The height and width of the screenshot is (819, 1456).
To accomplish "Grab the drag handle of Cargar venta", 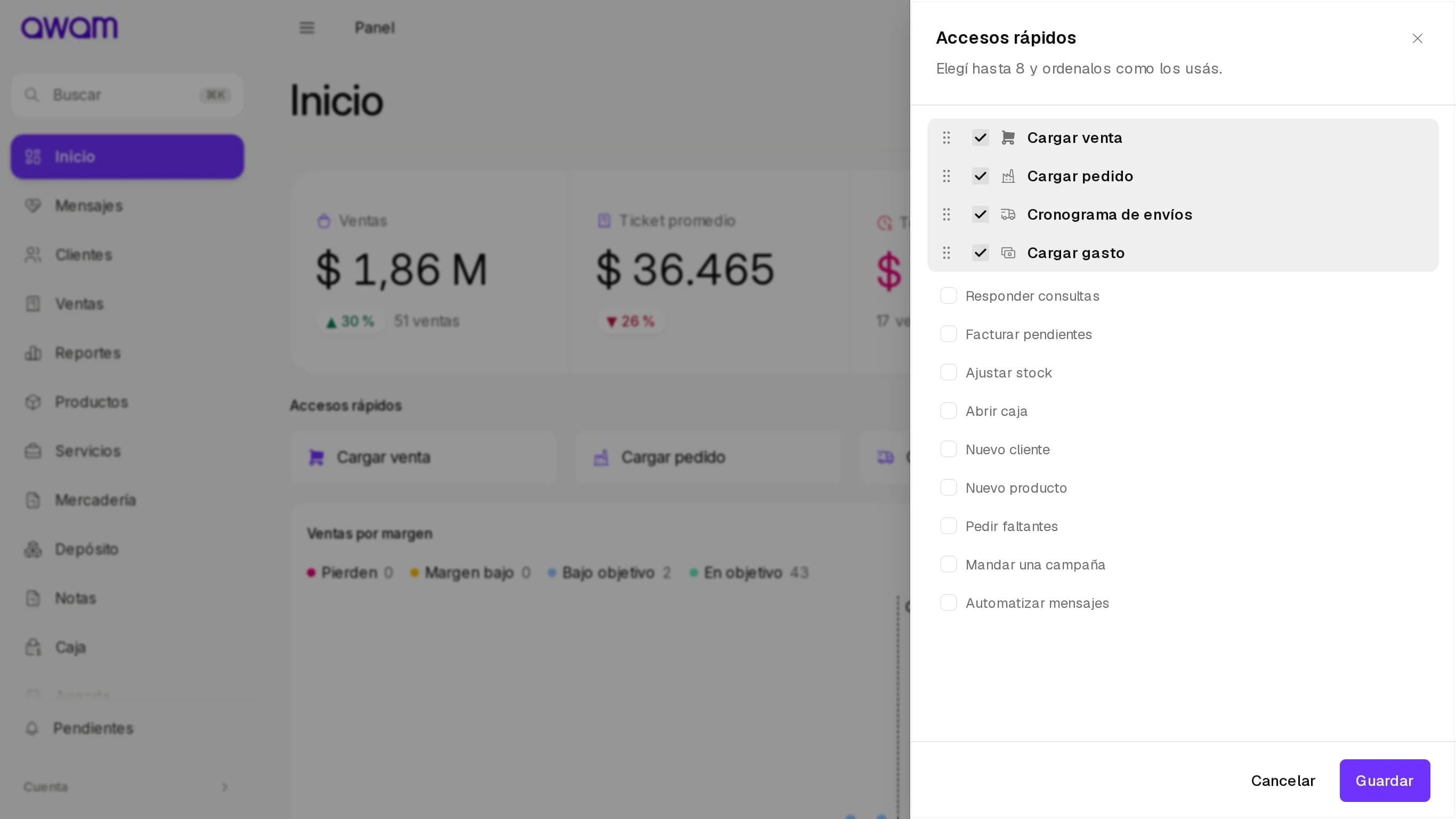I will 947,138.
